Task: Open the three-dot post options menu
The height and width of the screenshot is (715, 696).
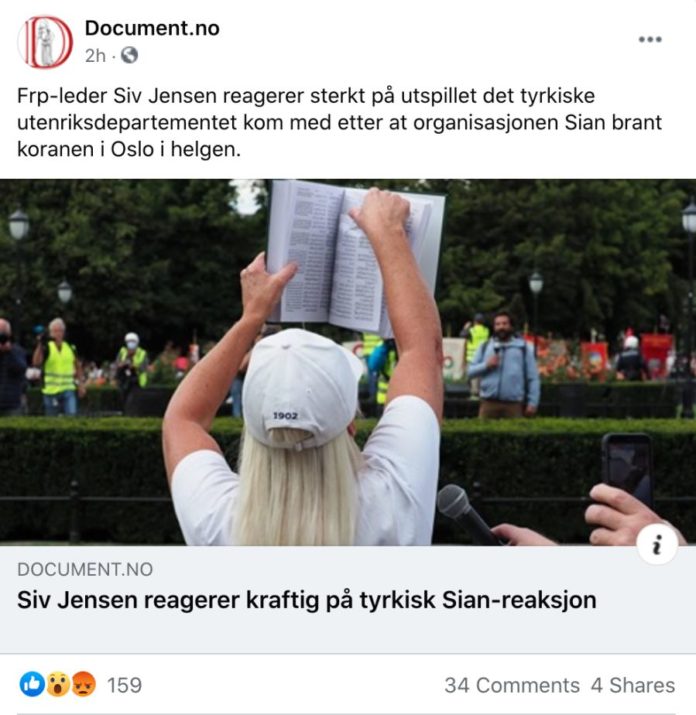Action: coord(650,40)
